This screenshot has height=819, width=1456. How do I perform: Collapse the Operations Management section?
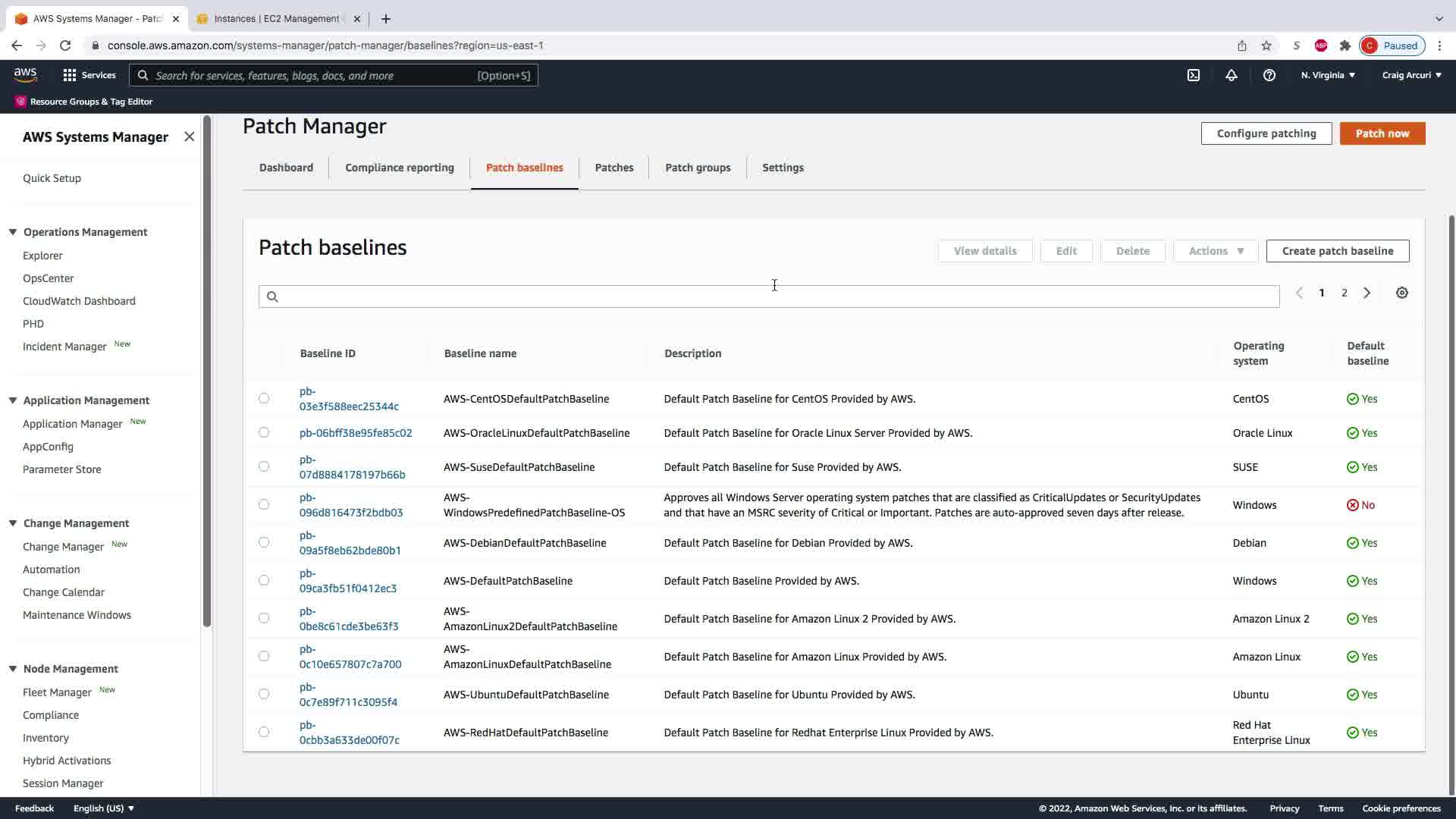point(13,232)
